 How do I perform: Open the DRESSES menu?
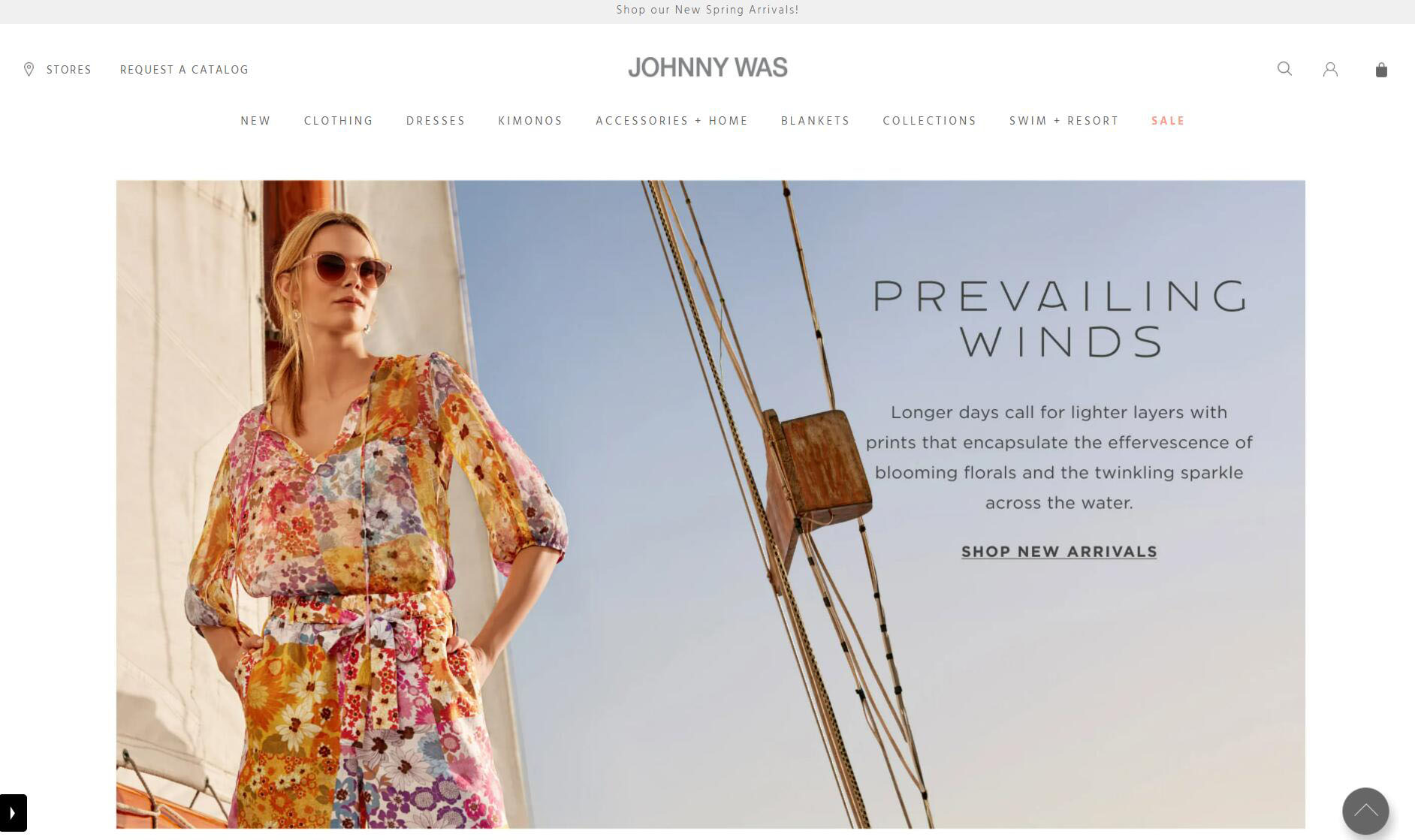tap(436, 121)
